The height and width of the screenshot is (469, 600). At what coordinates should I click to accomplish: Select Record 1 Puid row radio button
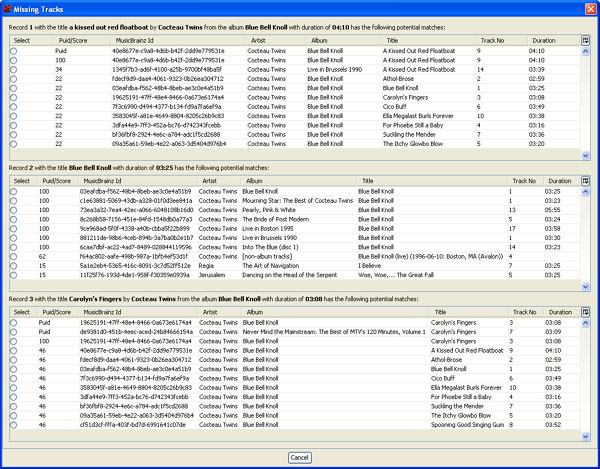pos(14,51)
